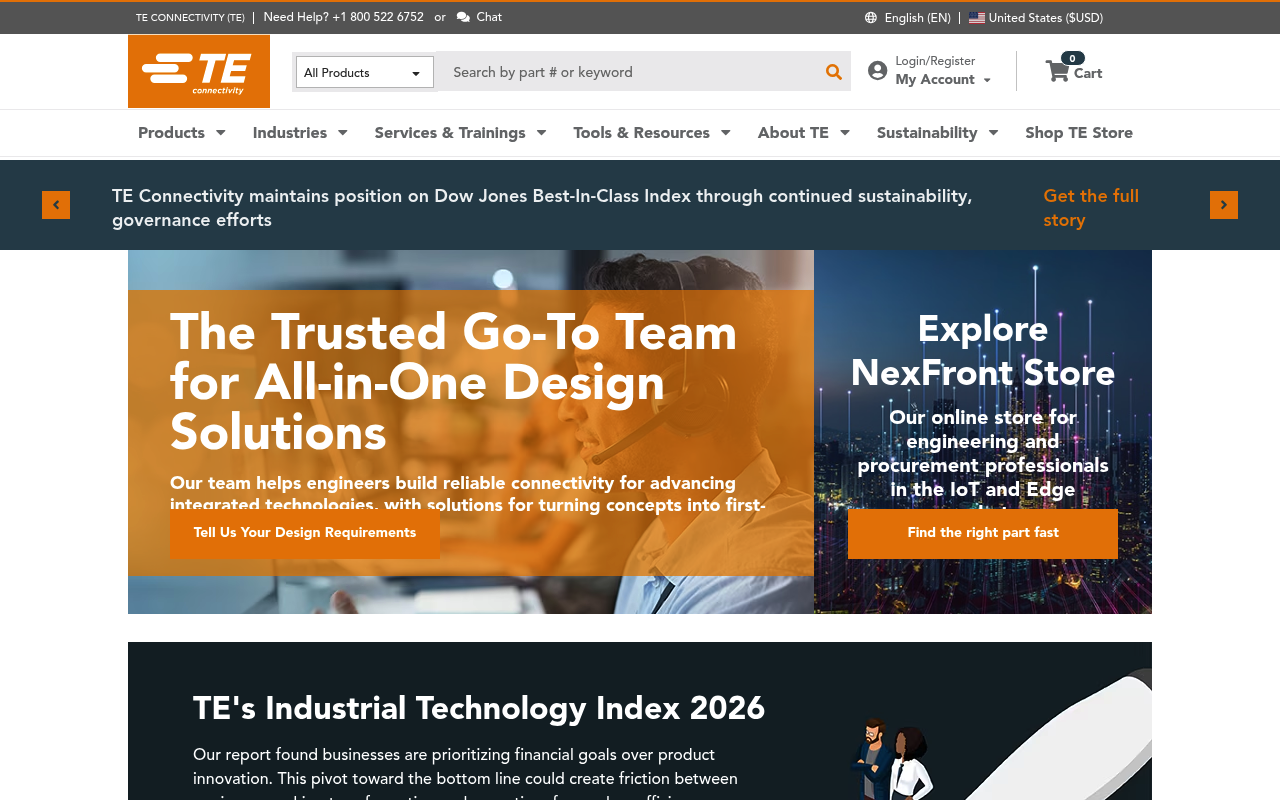Expand the Services & Trainings arrow
This screenshot has height=800, width=1280.
tap(541, 133)
